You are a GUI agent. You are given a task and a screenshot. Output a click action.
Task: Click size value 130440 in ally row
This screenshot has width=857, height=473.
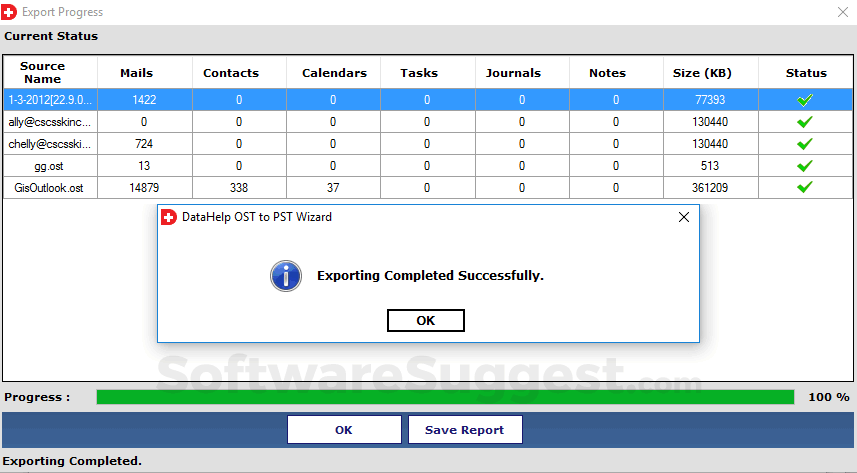click(710, 122)
